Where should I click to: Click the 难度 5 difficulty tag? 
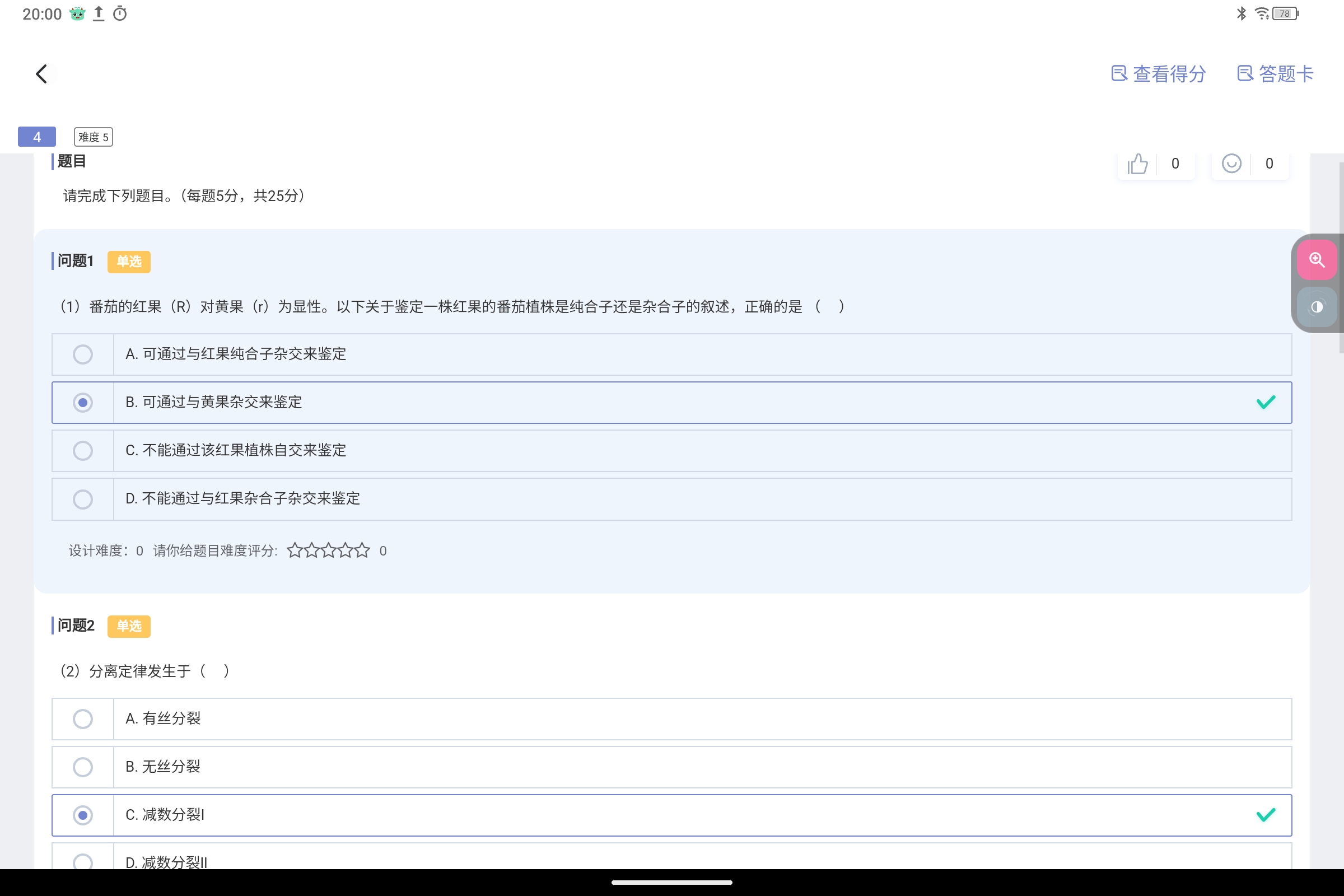(x=93, y=137)
